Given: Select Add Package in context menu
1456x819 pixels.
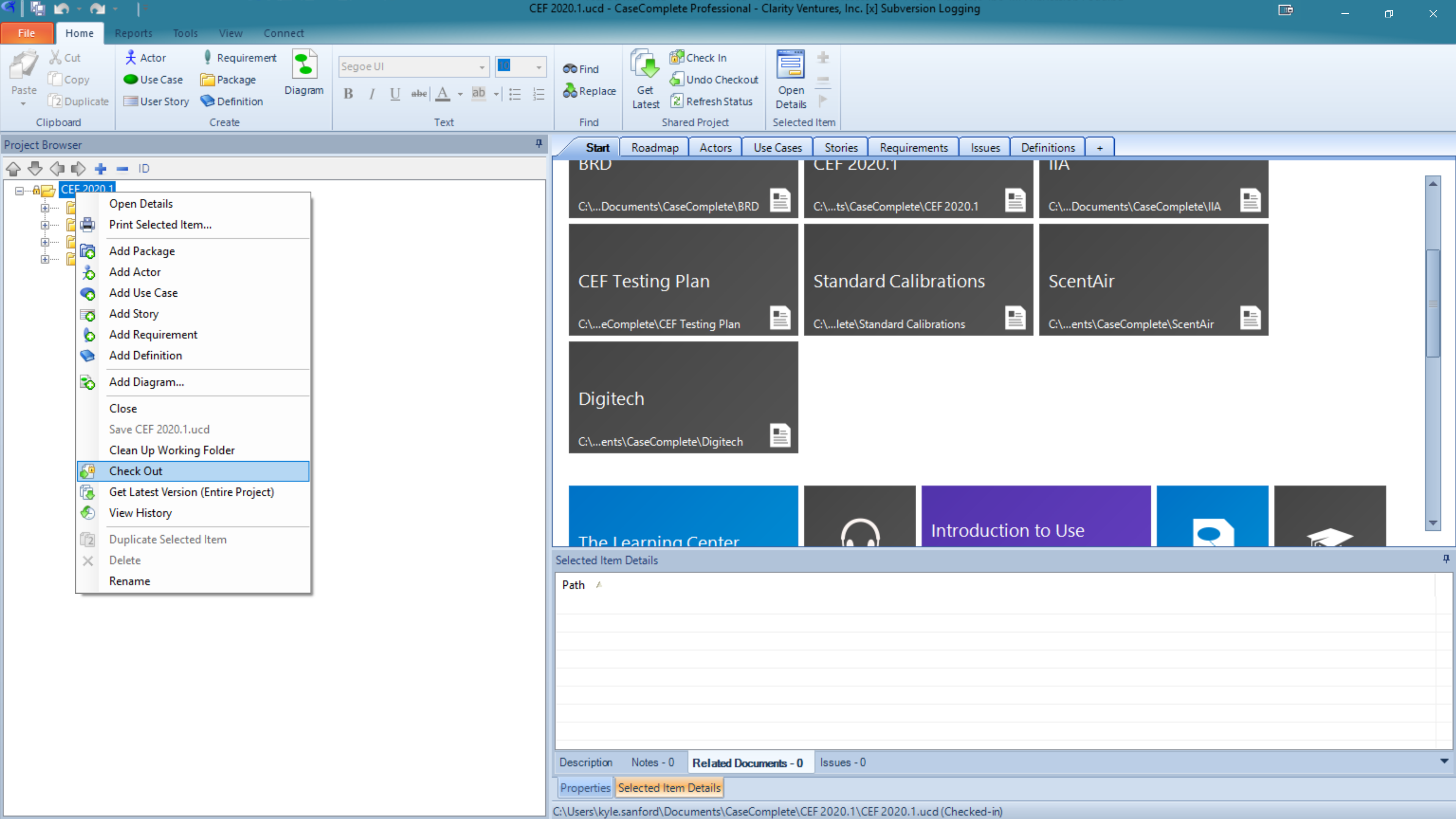Looking at the screenshot, I should 193,251.
